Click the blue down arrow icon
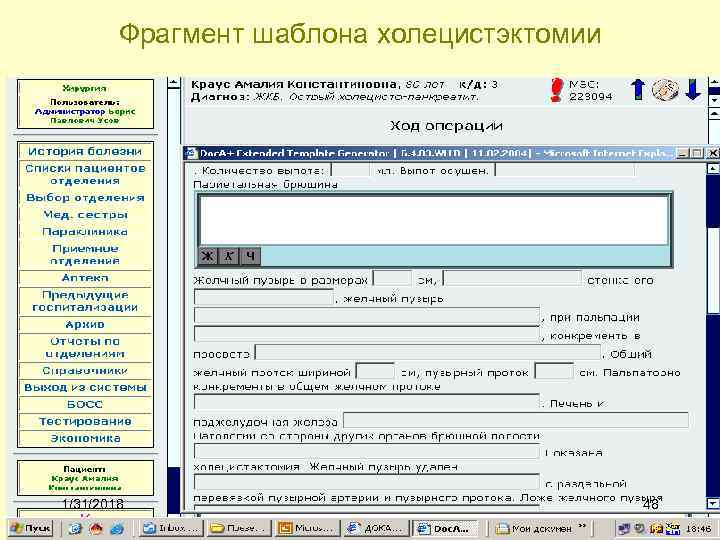This screenshot has height=540, width=720. click(x=693, y=90)
